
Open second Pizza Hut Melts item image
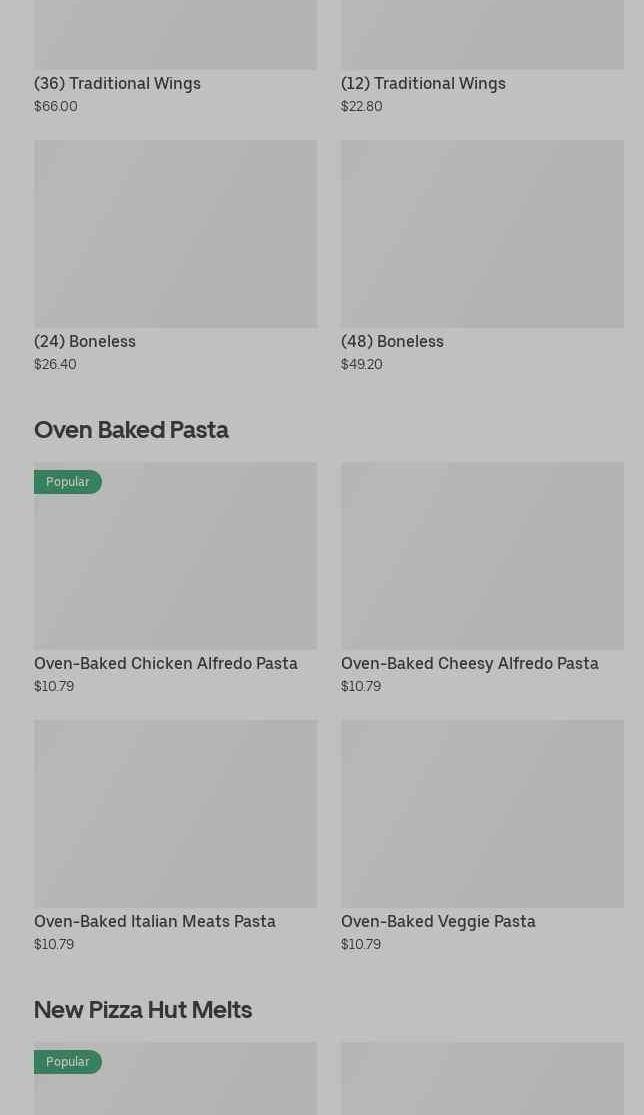(482, 1080)
